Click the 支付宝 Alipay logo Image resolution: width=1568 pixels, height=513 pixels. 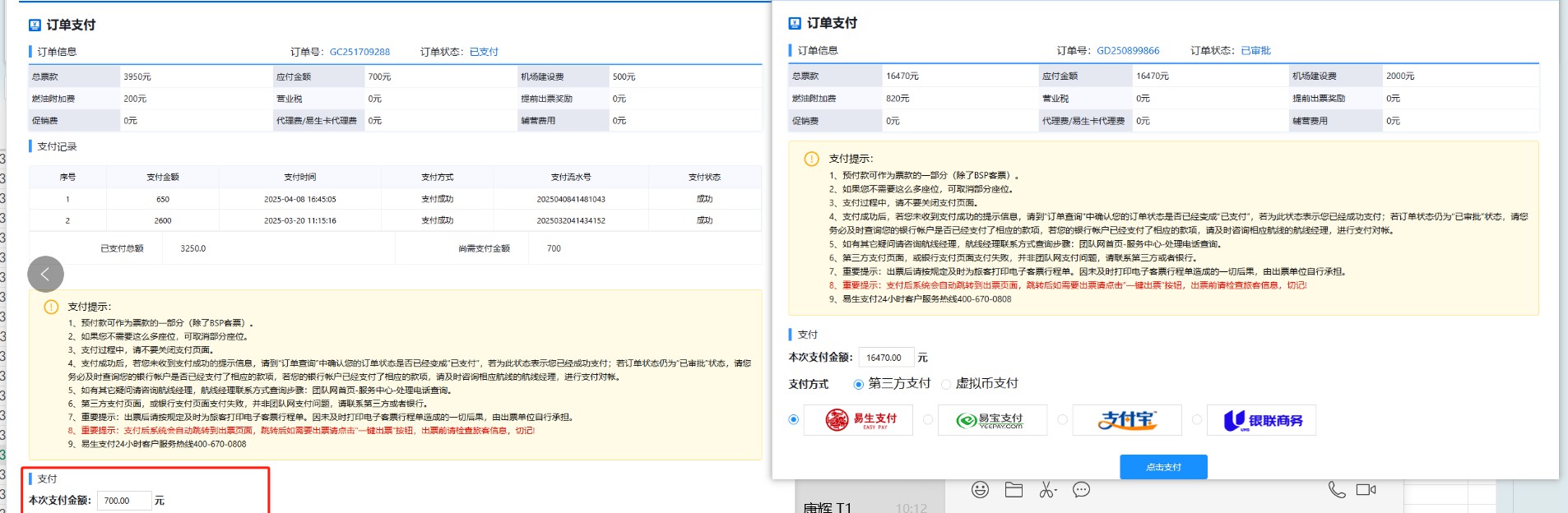(x=1126, y=420)
